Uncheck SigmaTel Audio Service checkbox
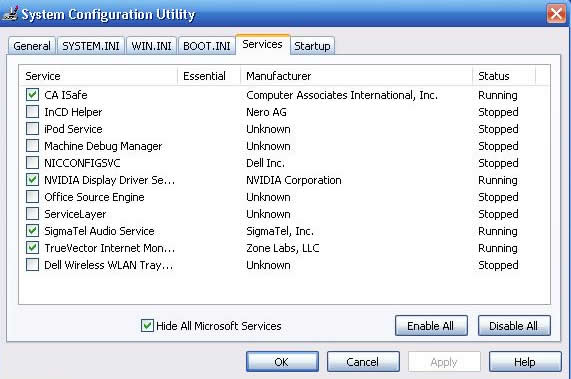571x379 pixels. click(x=32, y=231)
